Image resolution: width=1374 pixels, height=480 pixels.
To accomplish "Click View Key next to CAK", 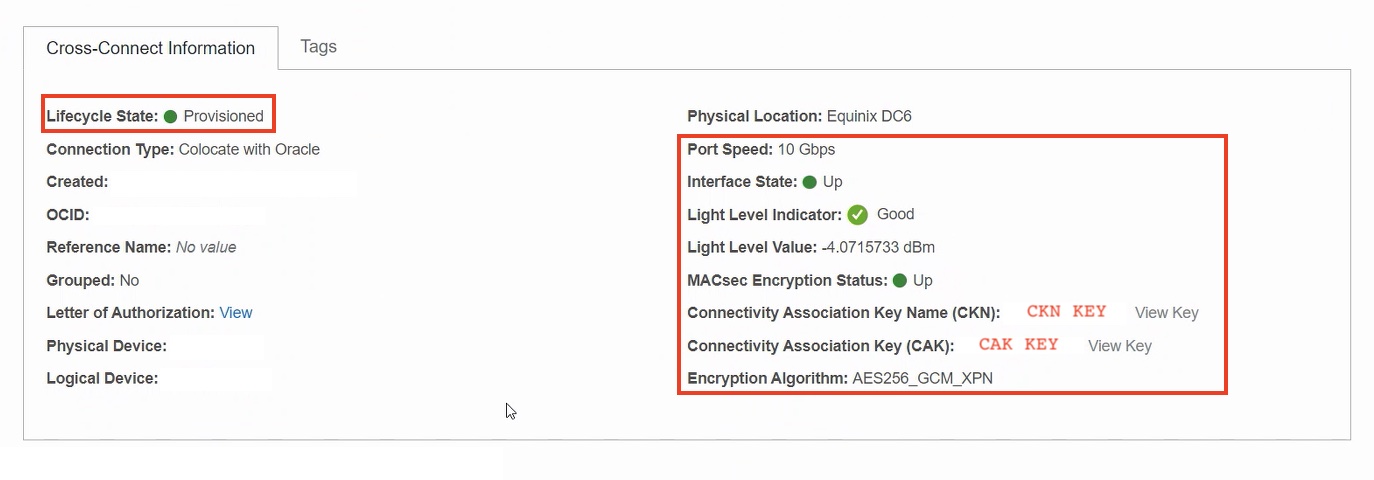I will tap(1119, 346).
